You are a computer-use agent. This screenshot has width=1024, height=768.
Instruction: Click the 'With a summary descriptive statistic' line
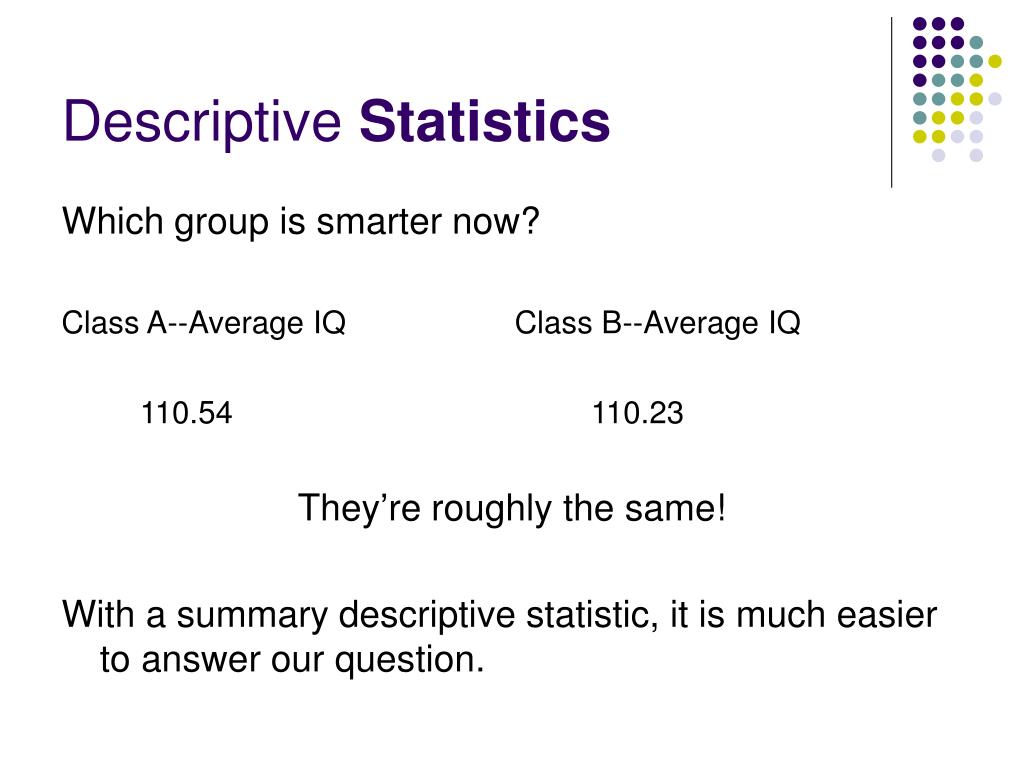pos(500,616)
